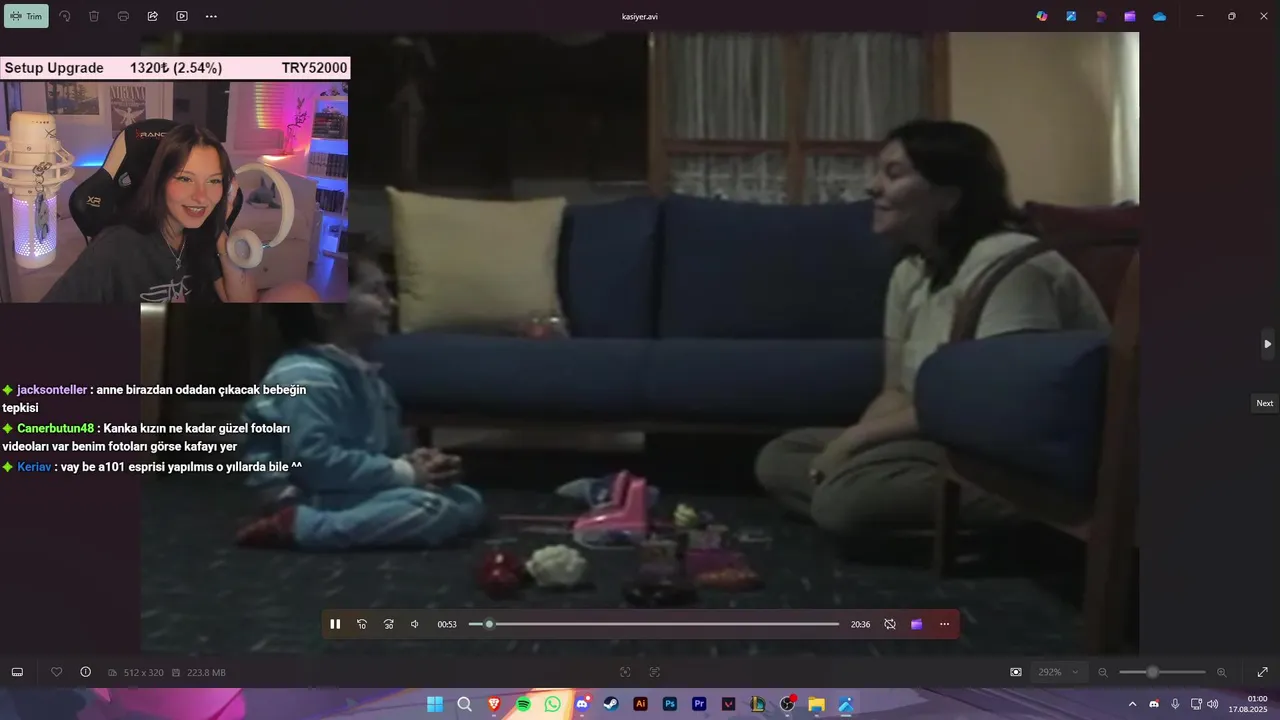Click the 223.8 MB file size text

coord(206,673)
